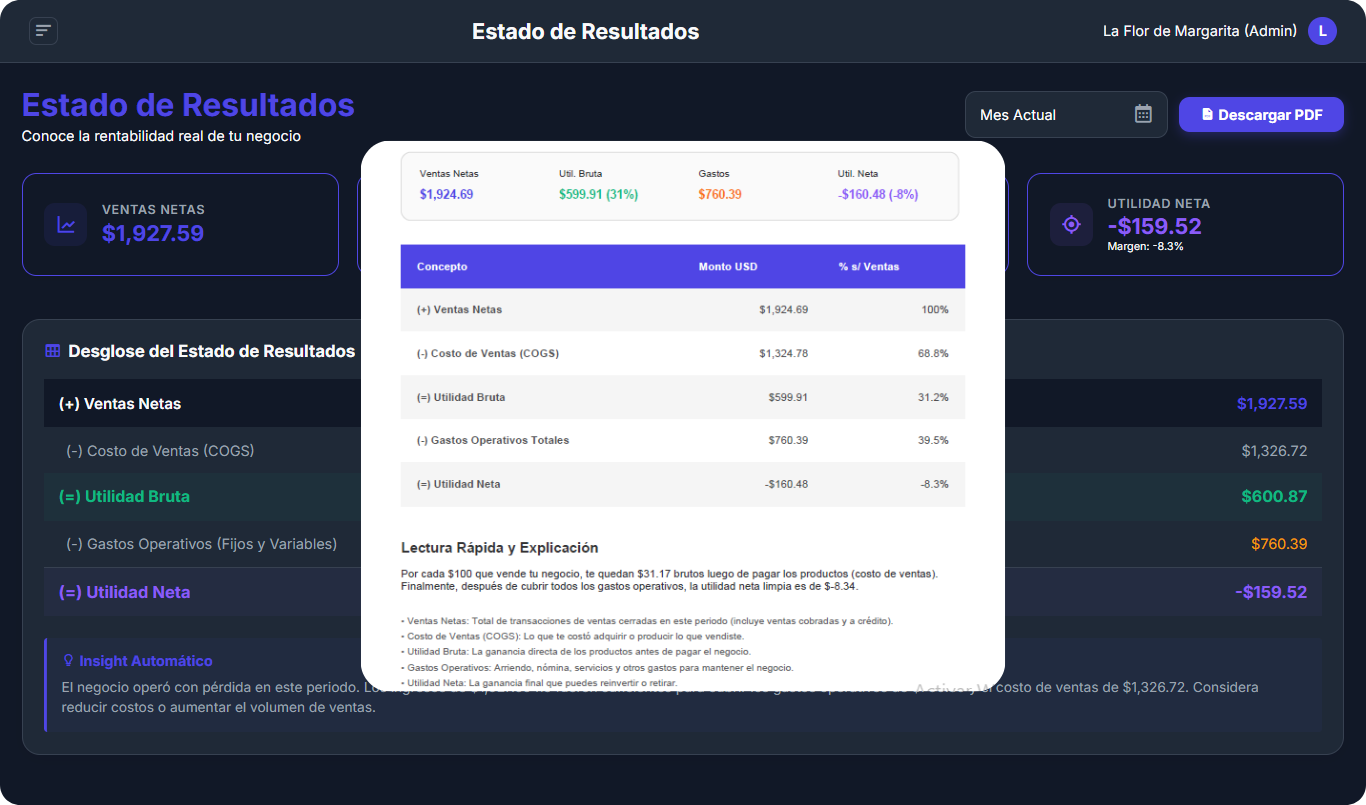Click the chart icon on Ventas Netas card
Viewport: 1366px width, 805px height.
pyautogui.click(x=65, y=224)
